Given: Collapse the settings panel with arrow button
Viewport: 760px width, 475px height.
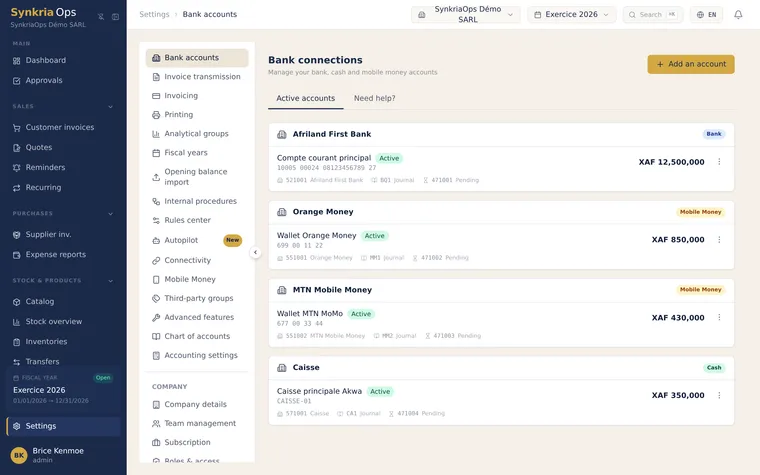Looking at the screenshot, I should (x=255, y=253).
